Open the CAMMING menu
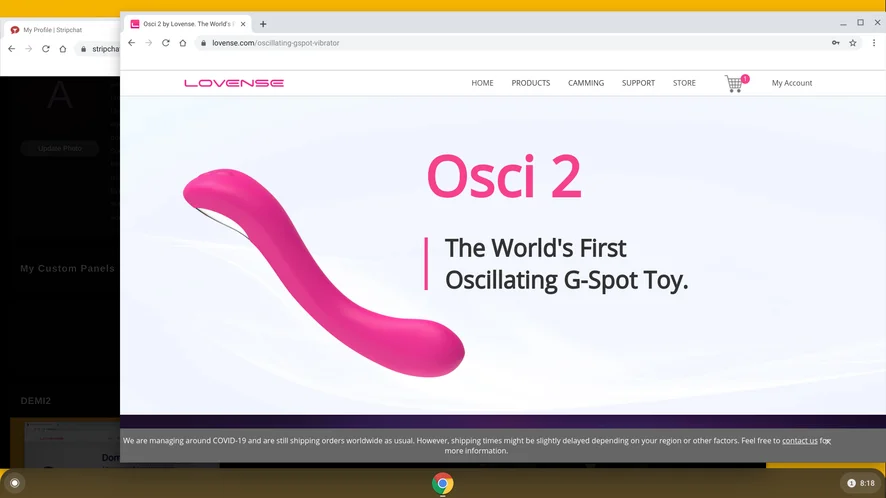This screenshot has width=886, height=498. tap(586, 83)
